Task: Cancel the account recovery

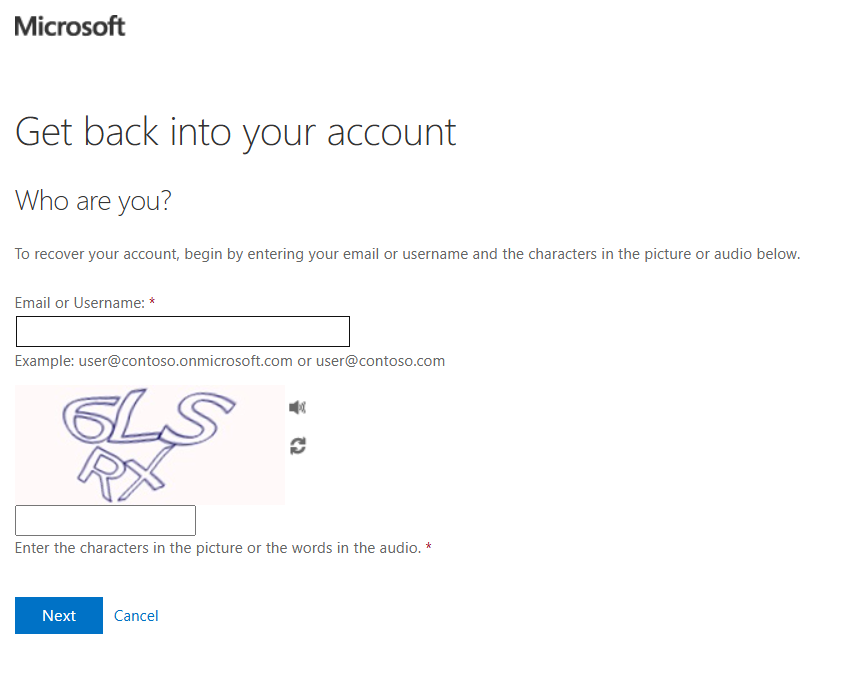Action: [x=136, y=616]
